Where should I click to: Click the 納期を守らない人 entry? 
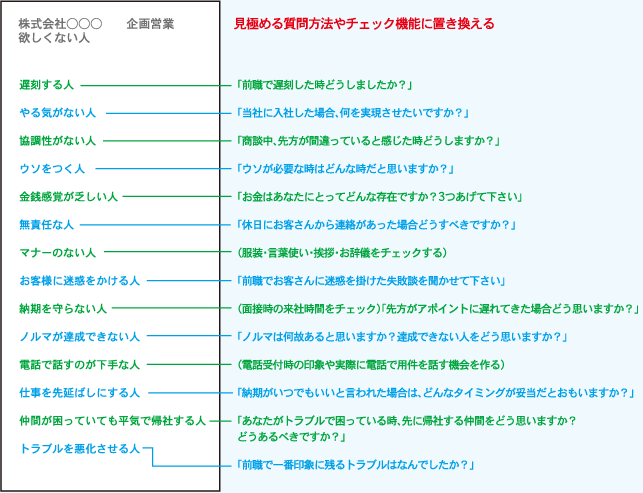click(63, 308)
